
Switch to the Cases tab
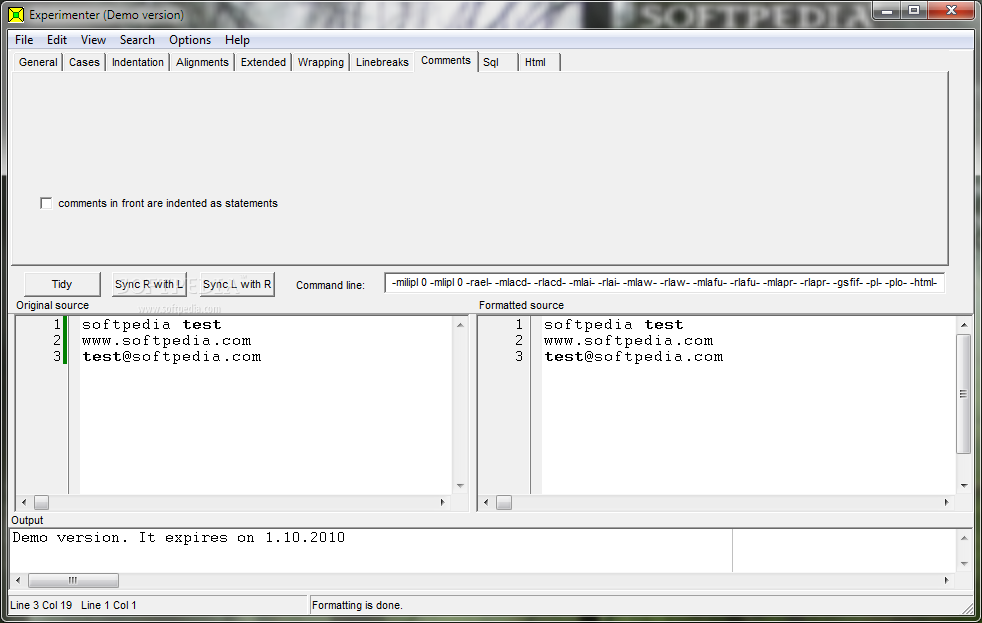[x=84, y=62]
